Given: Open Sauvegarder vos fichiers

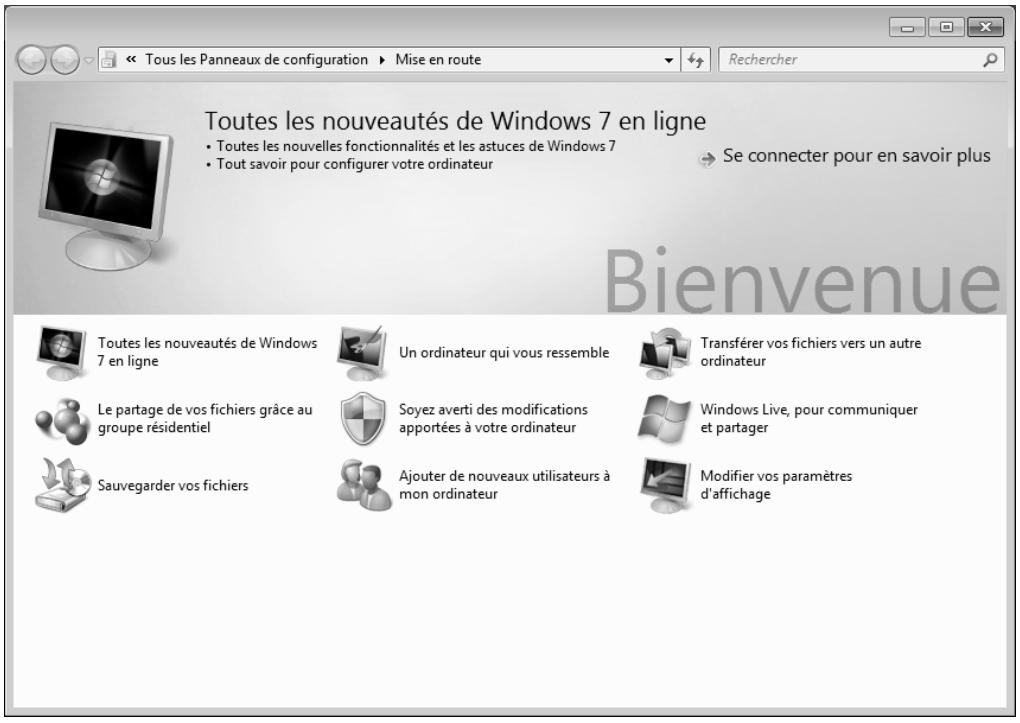Looking at the screenshot, I should pyautogui.click(x=173, y=485).
